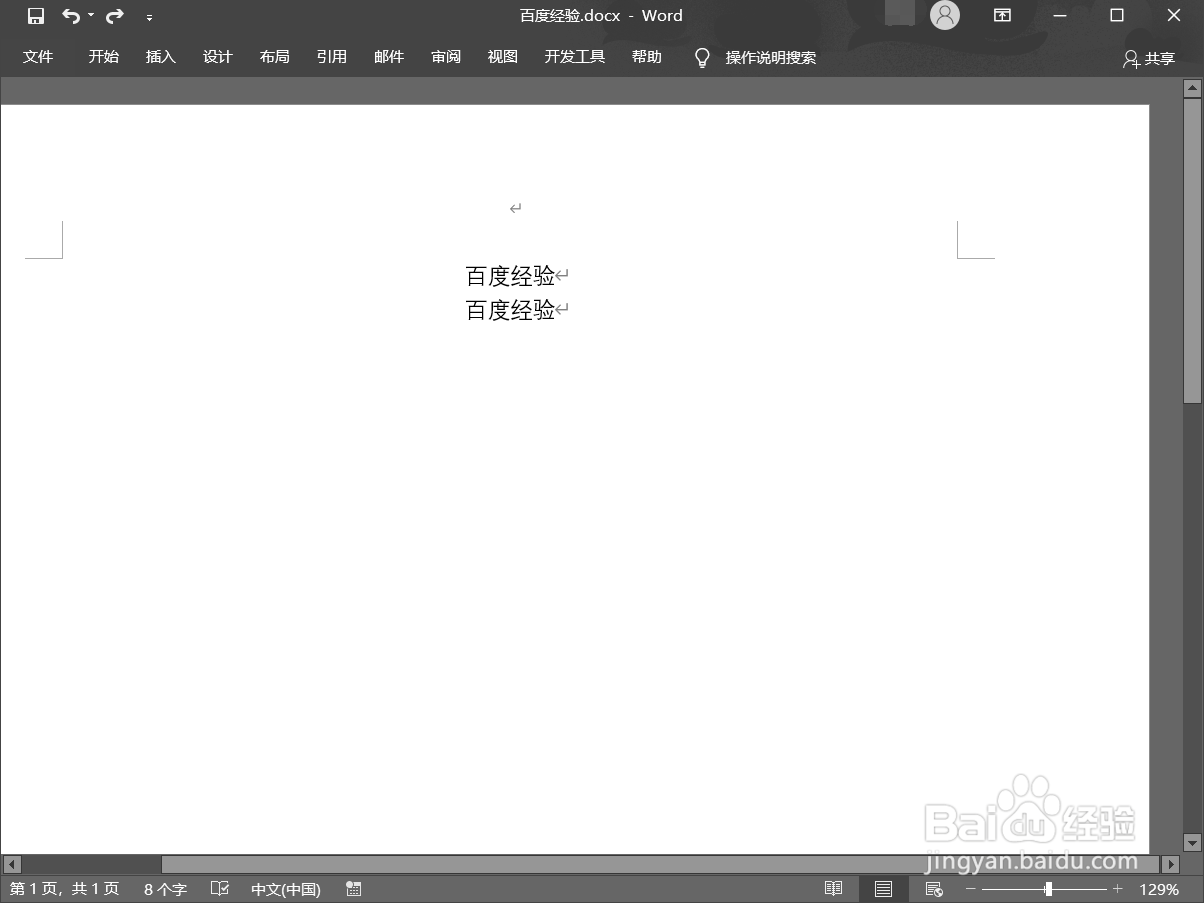Switch to the 邮件 tab

tap(389, 57)
